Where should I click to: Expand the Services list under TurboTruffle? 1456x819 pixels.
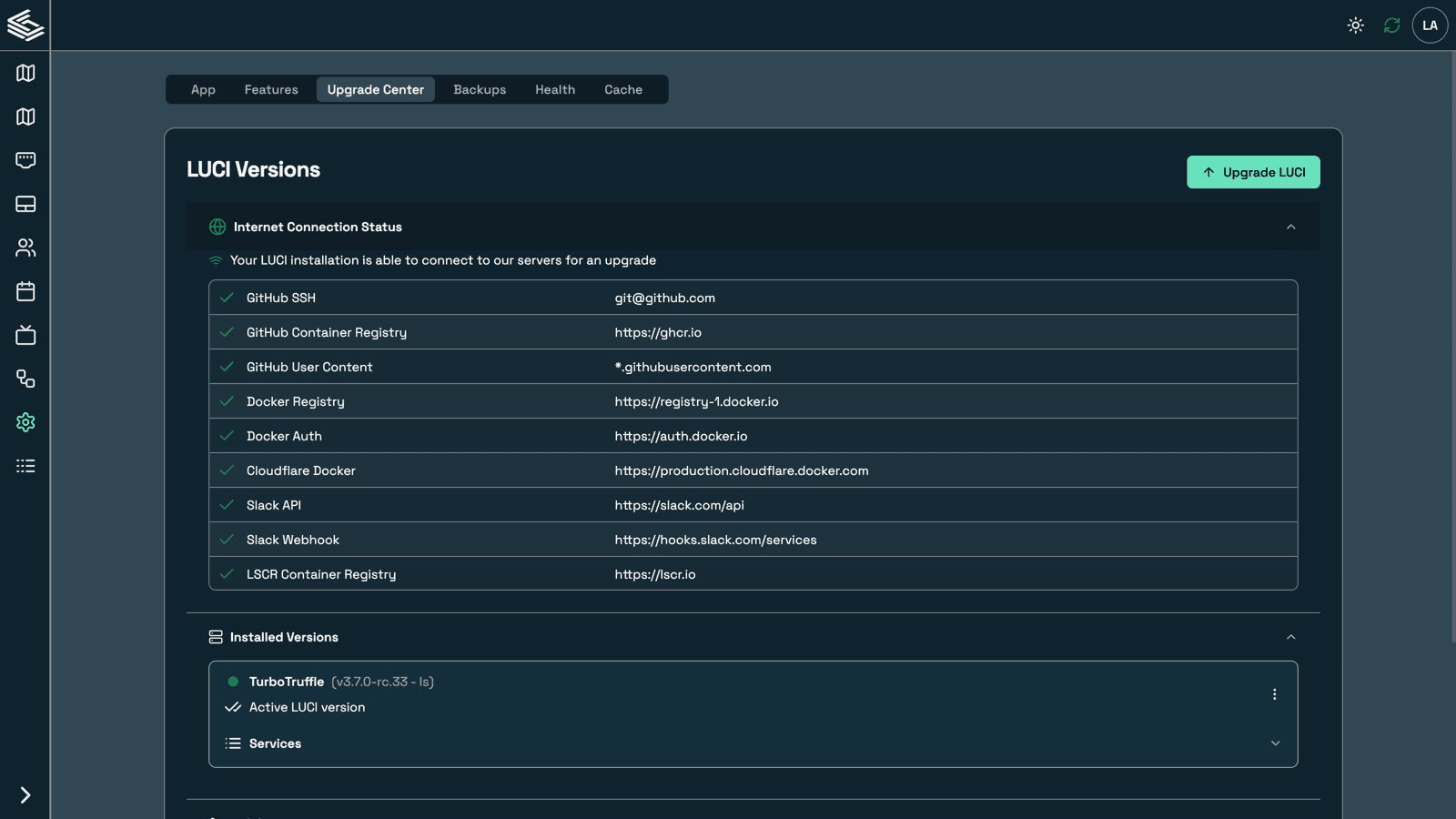(1275, 743)
